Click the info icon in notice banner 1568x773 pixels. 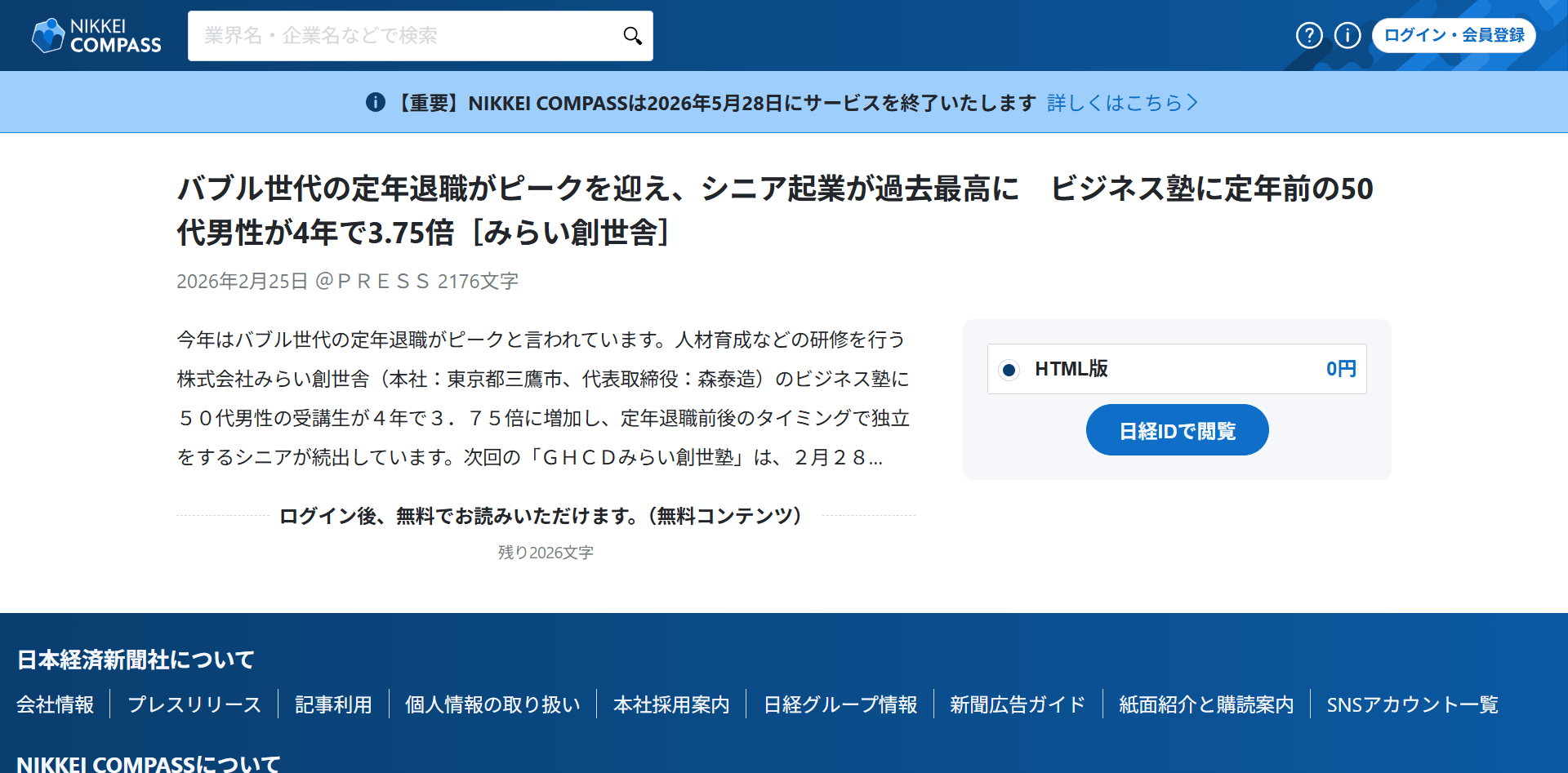pos(376,103)
